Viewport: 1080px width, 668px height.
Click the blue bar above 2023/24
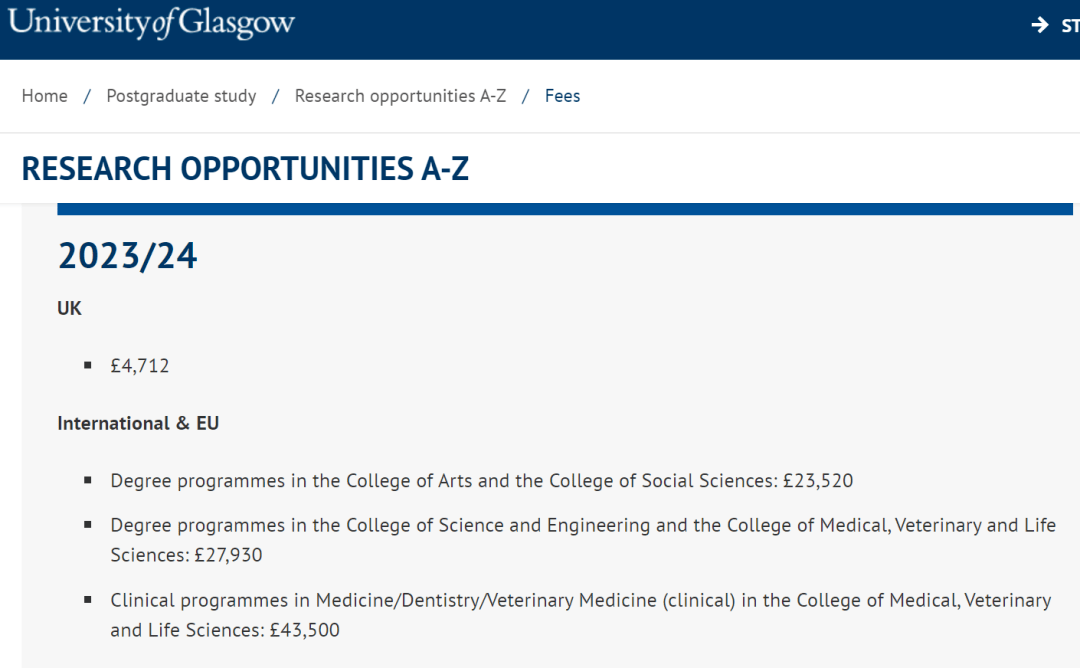point(565,209)
